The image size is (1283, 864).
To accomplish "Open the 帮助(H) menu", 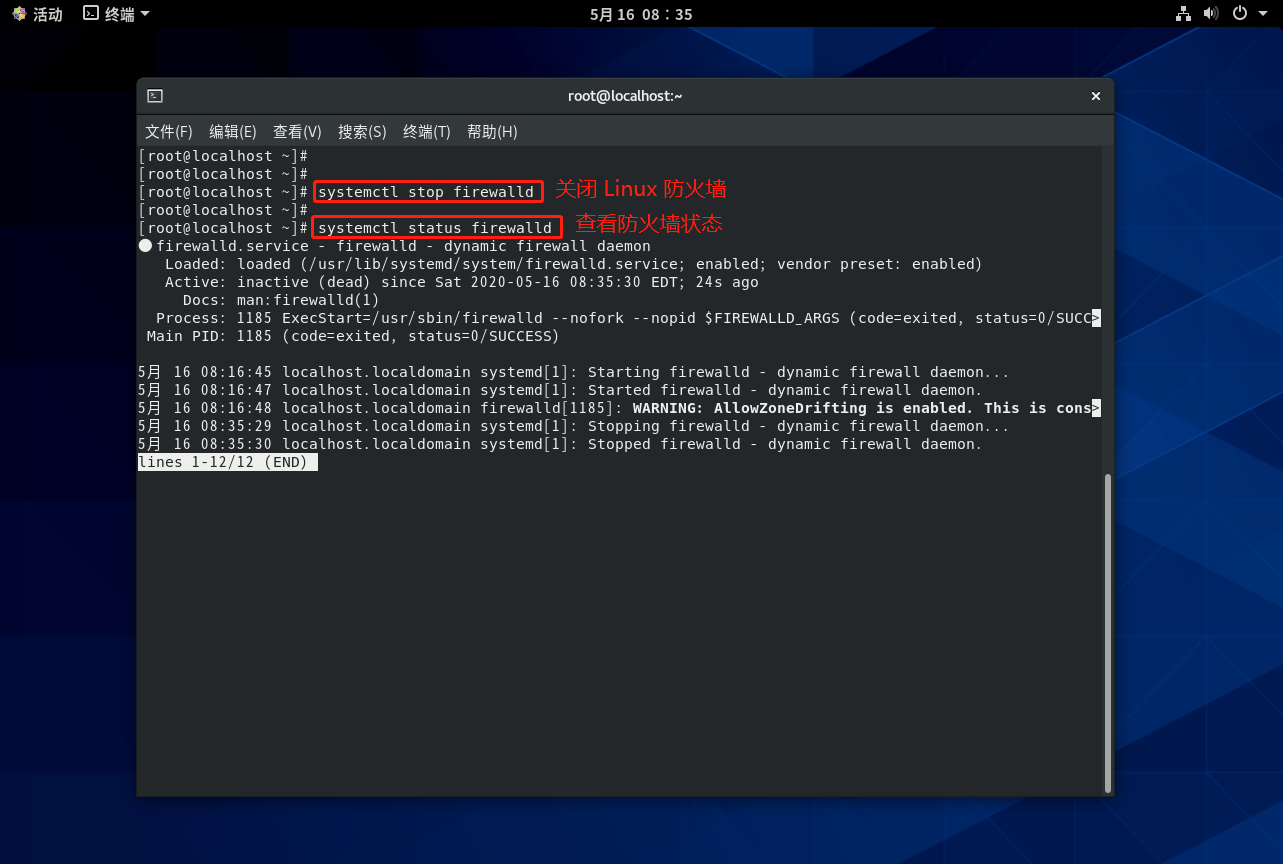I will (x=492, y=132).
